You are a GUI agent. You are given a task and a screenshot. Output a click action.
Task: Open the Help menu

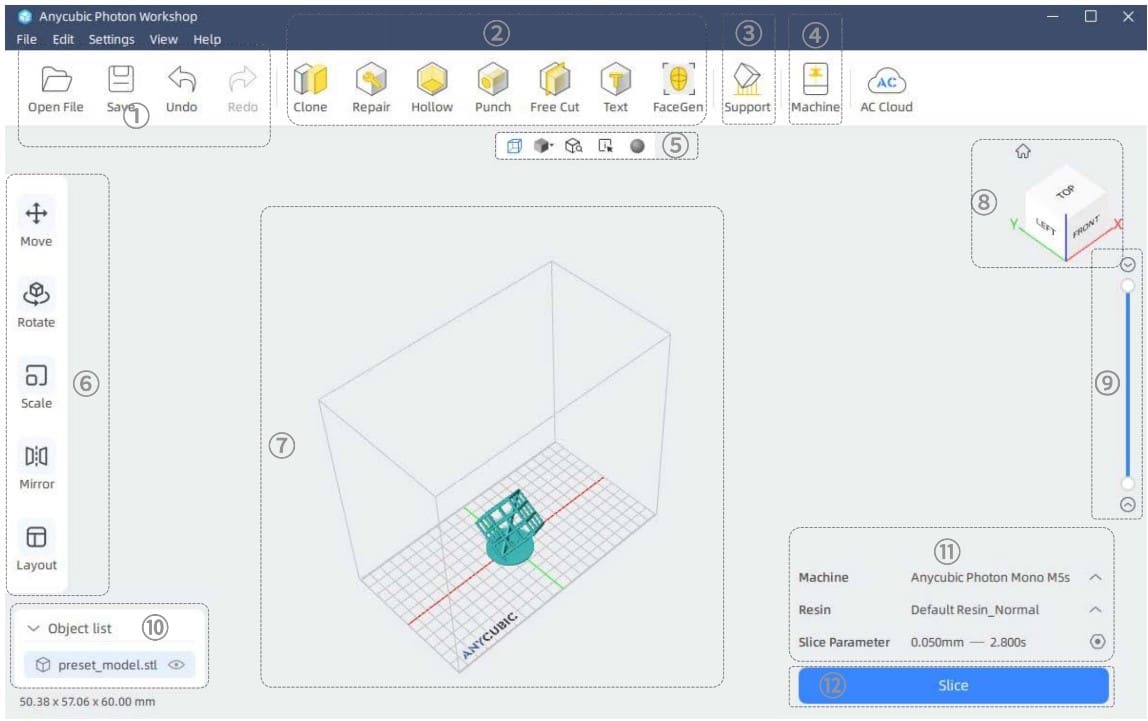click(x=207, y=40)
